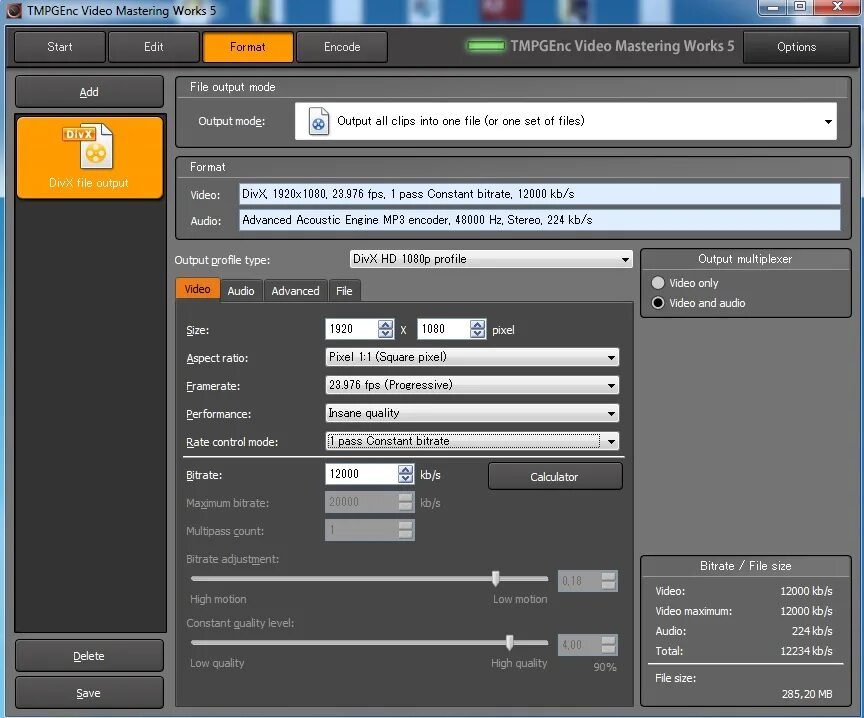
Task: Click the Bitrate field showing 12000
Action: click(x=361, y=474)
